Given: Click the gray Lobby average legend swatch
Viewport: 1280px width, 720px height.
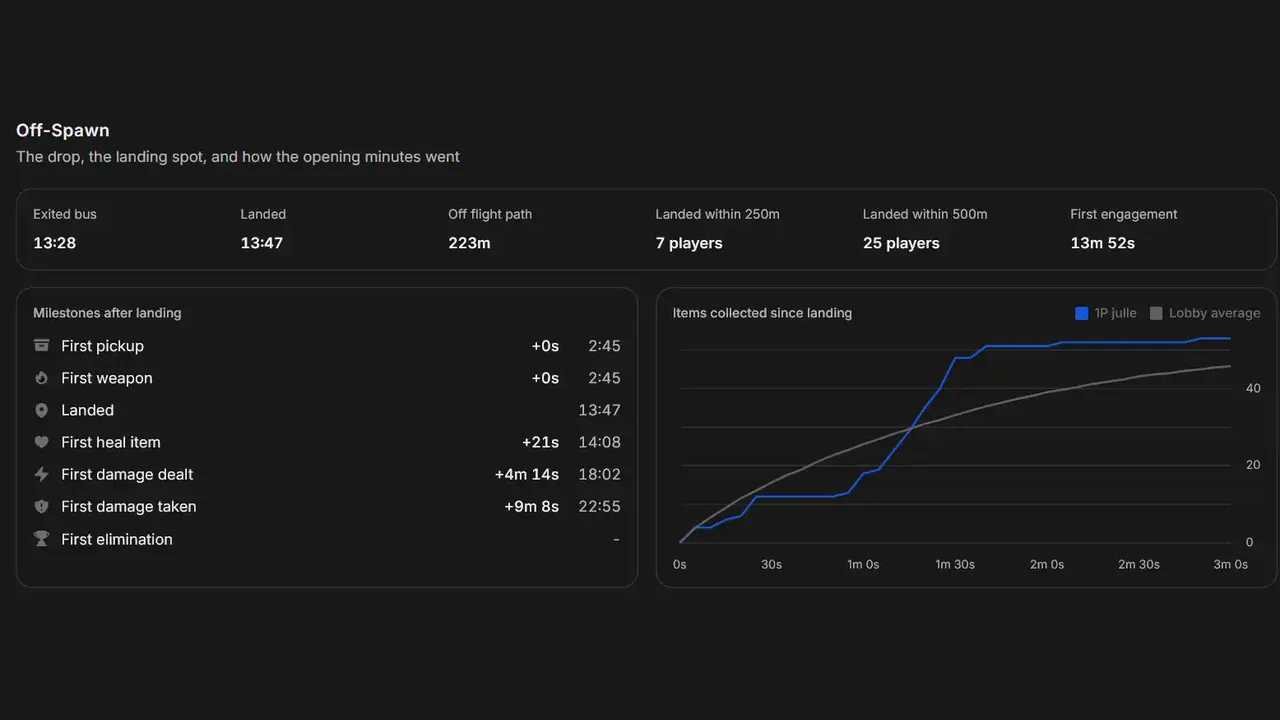Looking at the screenshot, I should (x=1156, y=313).
